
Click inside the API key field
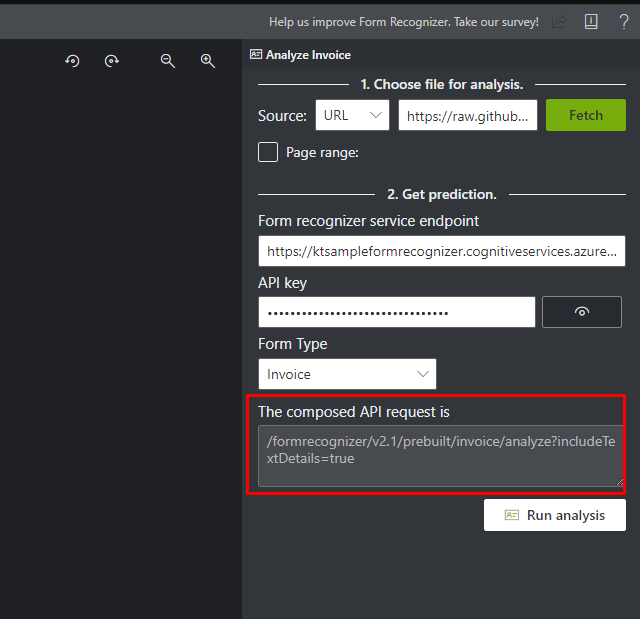point(396,312)
